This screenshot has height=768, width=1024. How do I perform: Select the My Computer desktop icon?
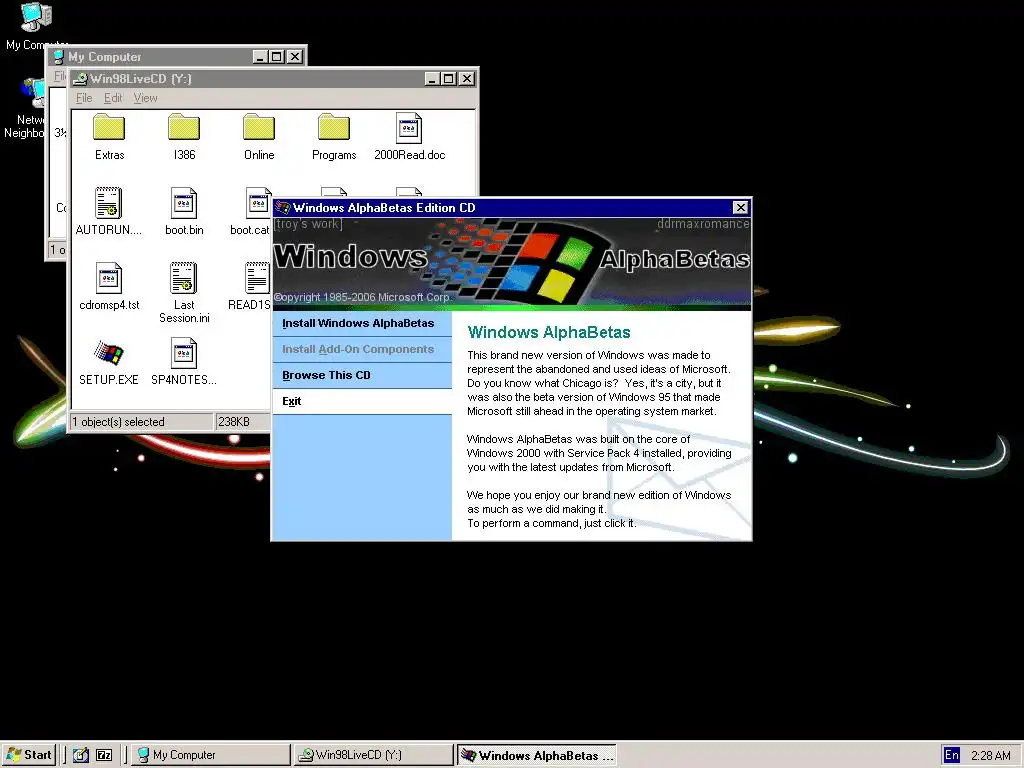(36, 18)
